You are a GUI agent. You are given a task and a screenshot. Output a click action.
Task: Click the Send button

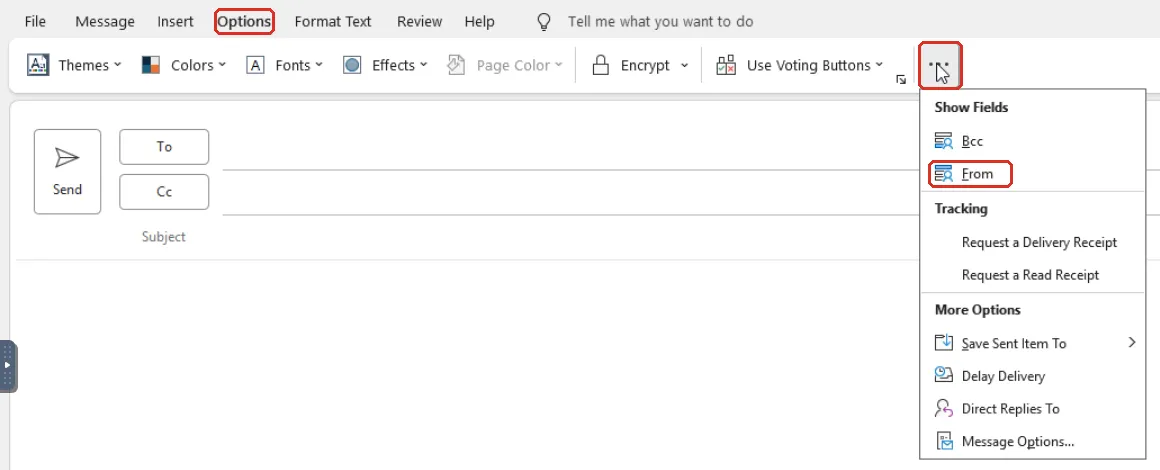click(x=67, y=172)
